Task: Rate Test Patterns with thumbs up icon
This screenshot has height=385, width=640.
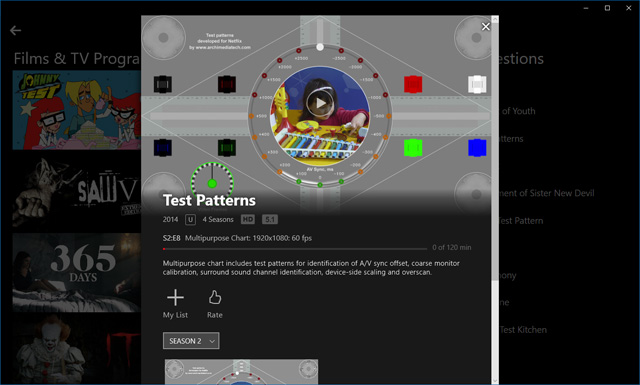Action: pos(215,304)
